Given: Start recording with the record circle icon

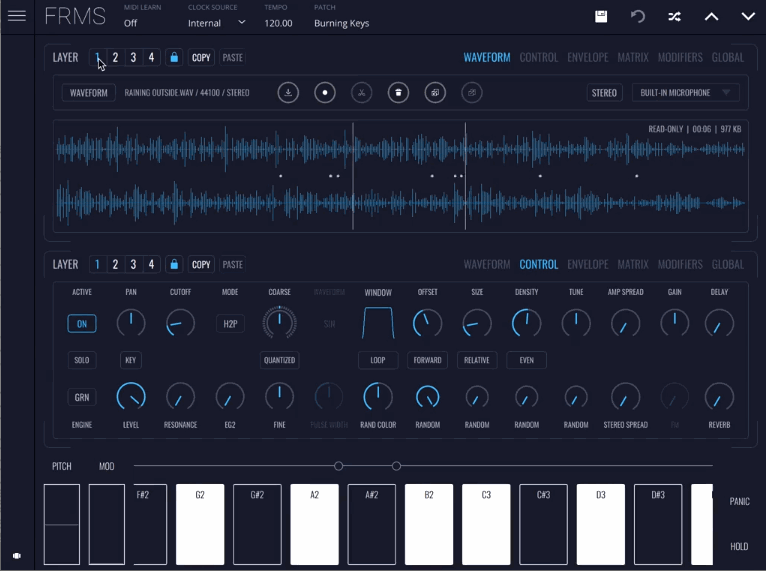Looking at the screenshot, I should (x=325, y=93).
